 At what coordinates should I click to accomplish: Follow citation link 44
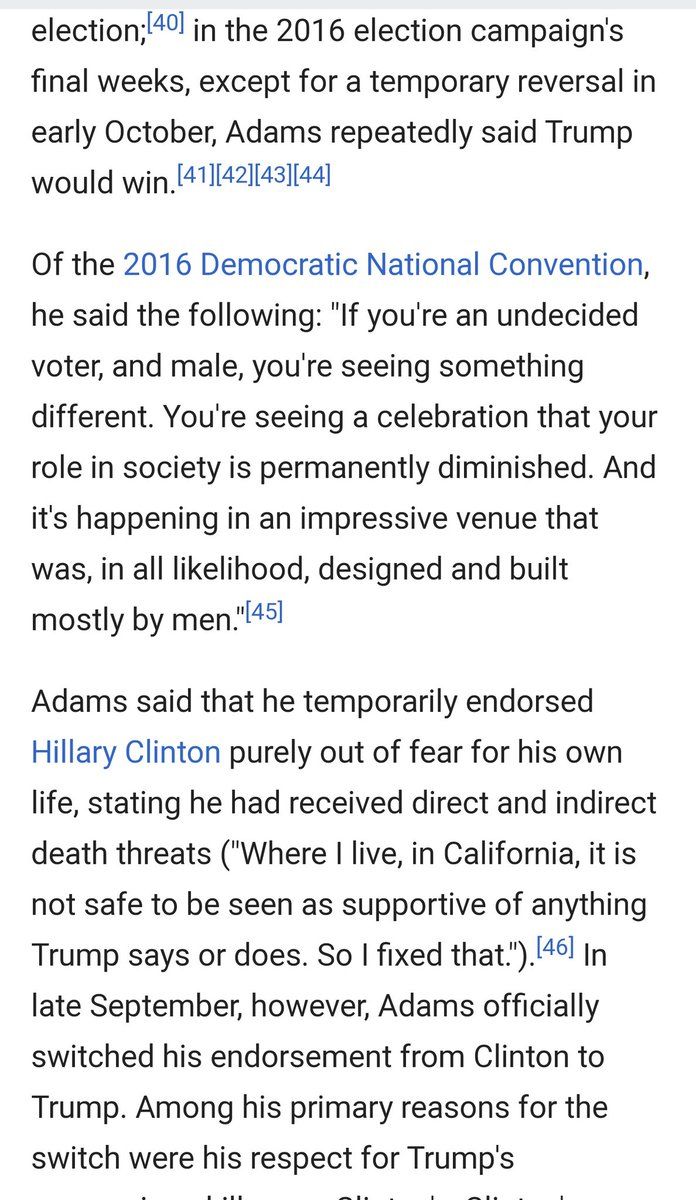pyautogui.click(x=311, y=176)
